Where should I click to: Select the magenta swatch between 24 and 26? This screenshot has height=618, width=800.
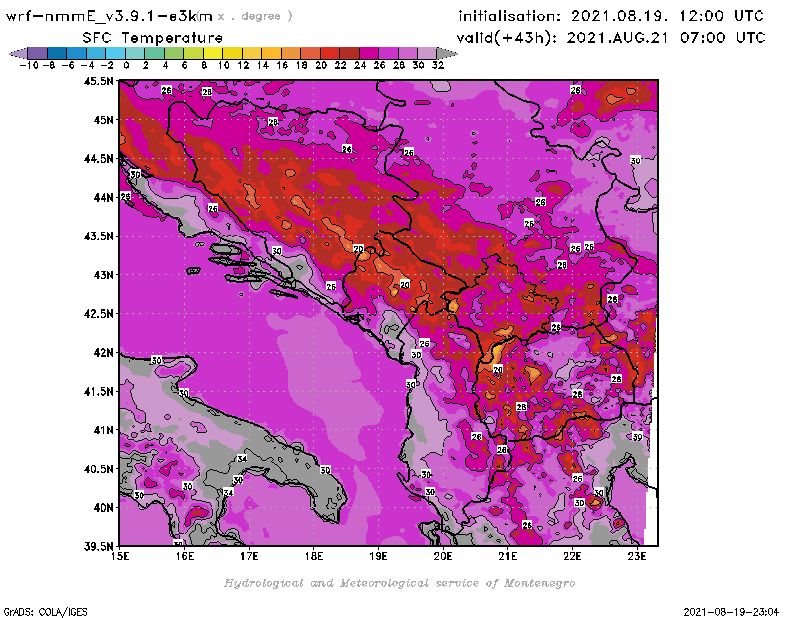[x=369, y=53]
